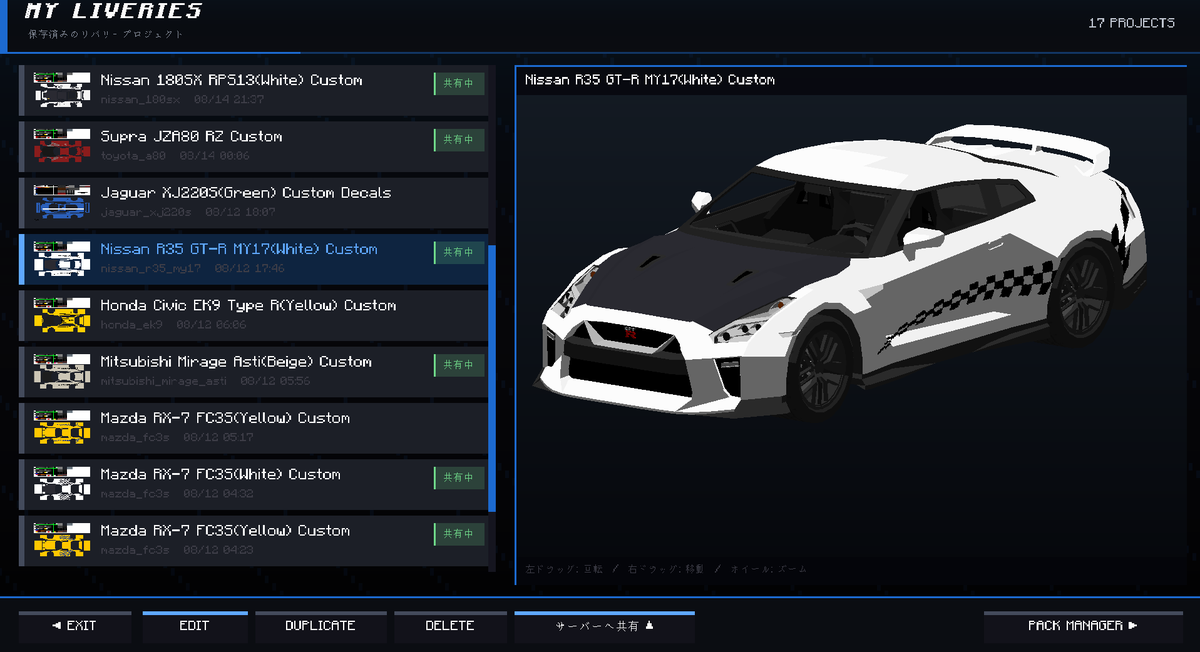
Task: Click the DUPLICATE button
Action: pos(321,626)
